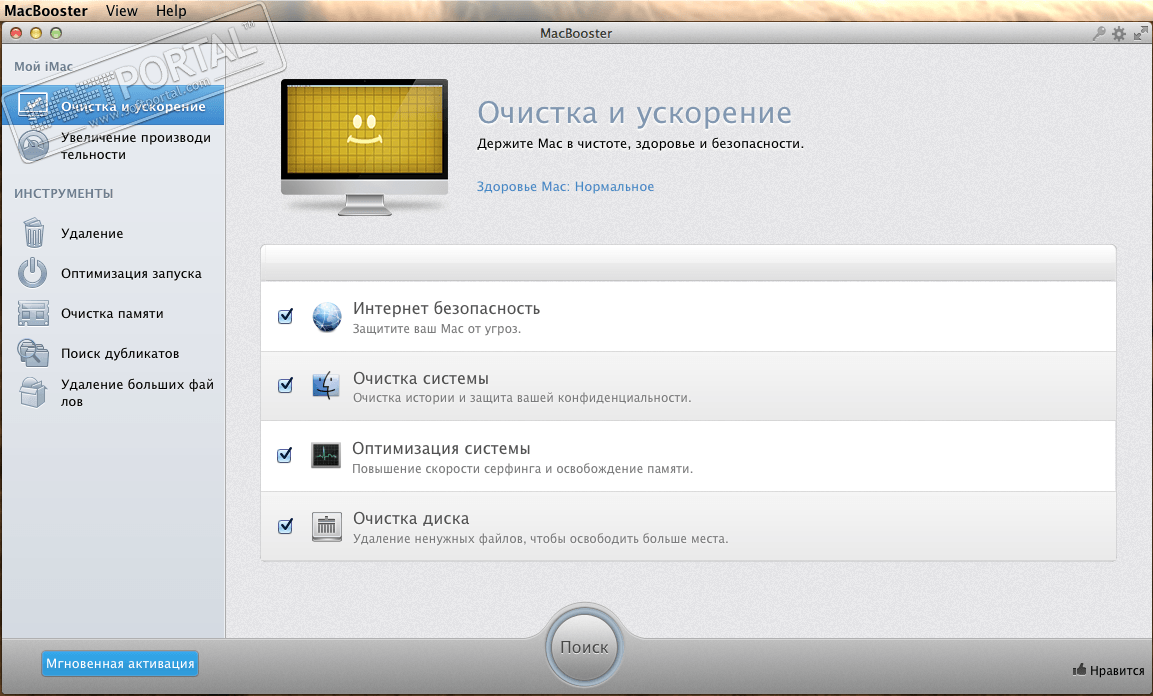1153x696 pixels.
Task: Click the Интернет безопасность title text
Action: click(446, 309)
